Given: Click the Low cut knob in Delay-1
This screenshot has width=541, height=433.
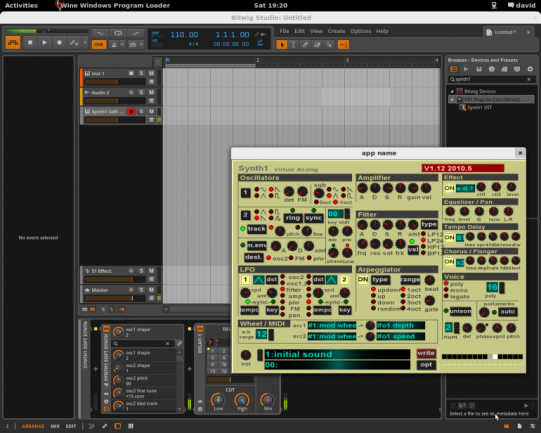Looking at the screenshot, I should click(218, 400).
